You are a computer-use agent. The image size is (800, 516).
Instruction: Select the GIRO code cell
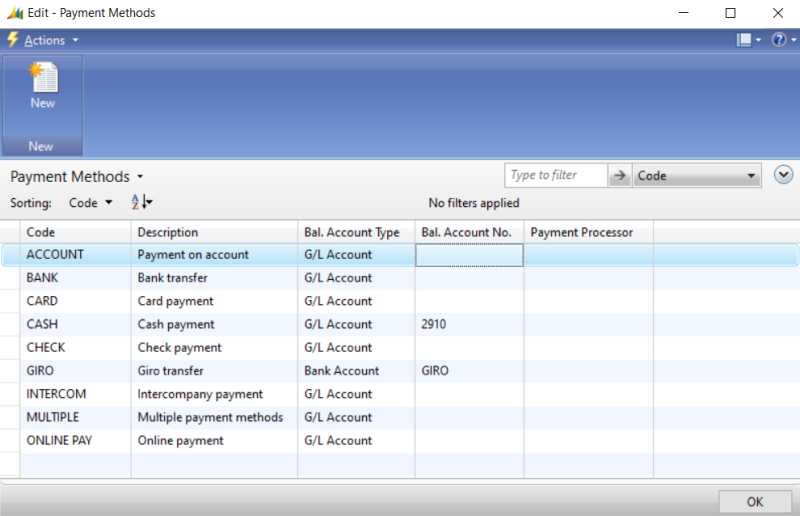40,371
